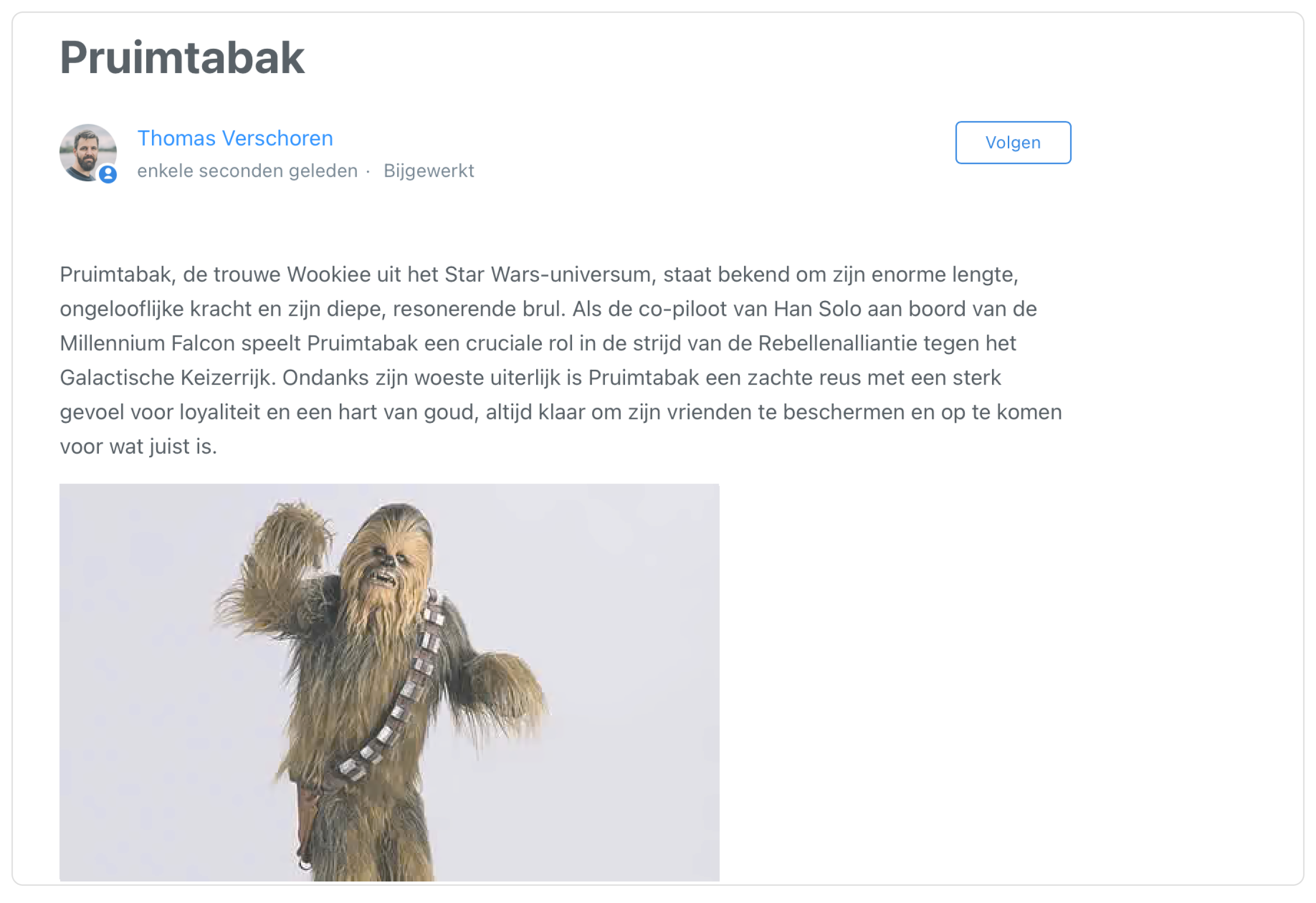Click the dot separator before Bijgewerkt
Image resolution: width=1316 pixels, height=903 pixels.
[368, 171]
